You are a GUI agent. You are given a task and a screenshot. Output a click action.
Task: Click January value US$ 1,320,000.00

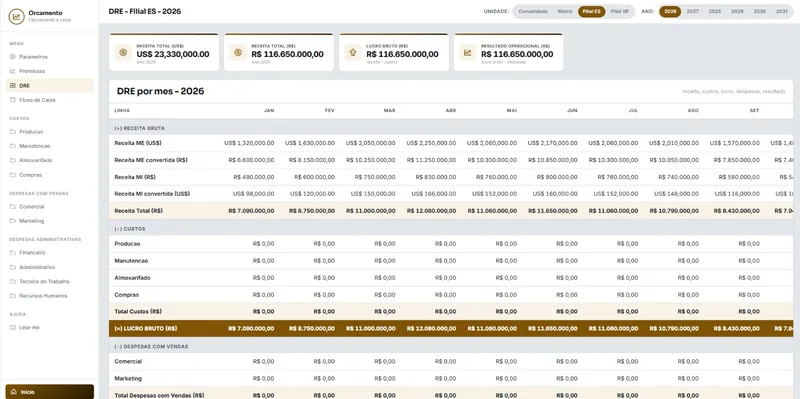pyautogui.click(x=249, y=143)
